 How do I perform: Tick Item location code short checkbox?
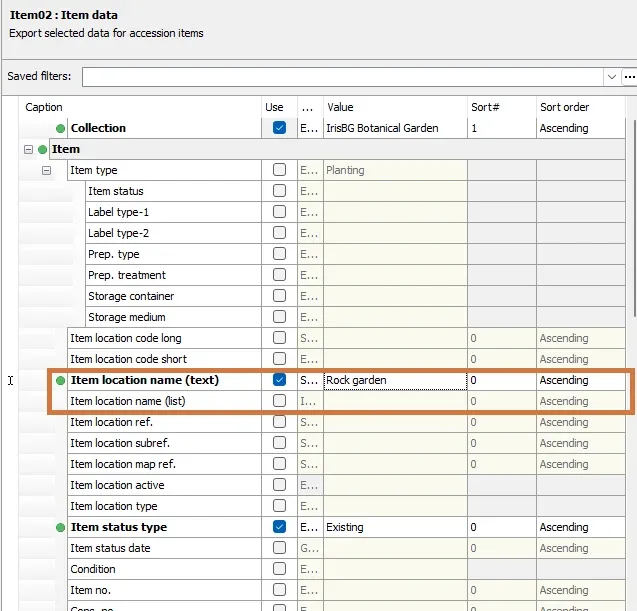[x=279, y=359]
